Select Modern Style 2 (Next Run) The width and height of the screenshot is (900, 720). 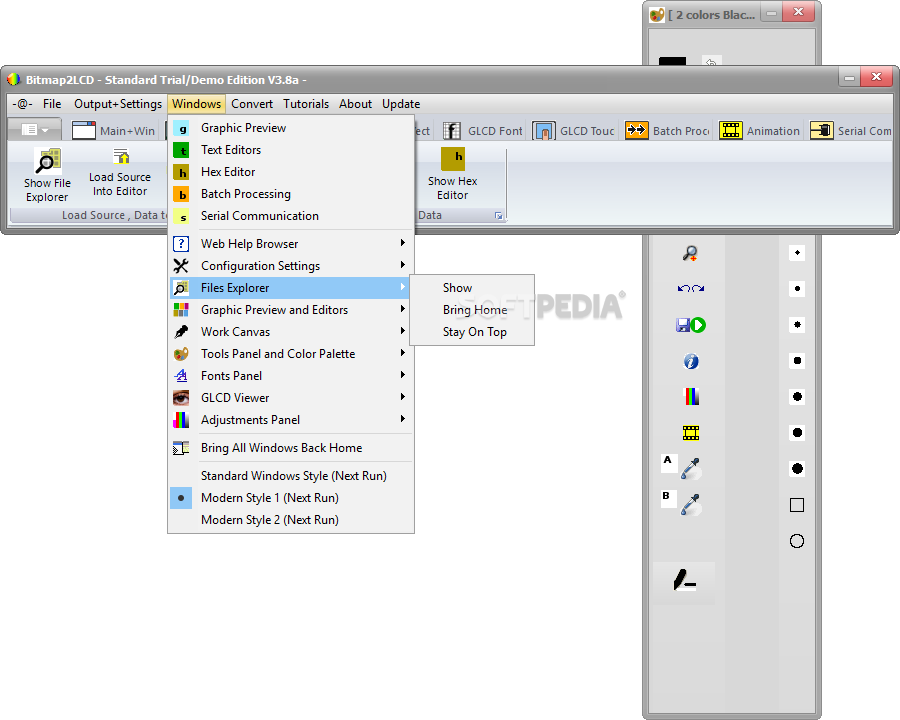point(291,520)
